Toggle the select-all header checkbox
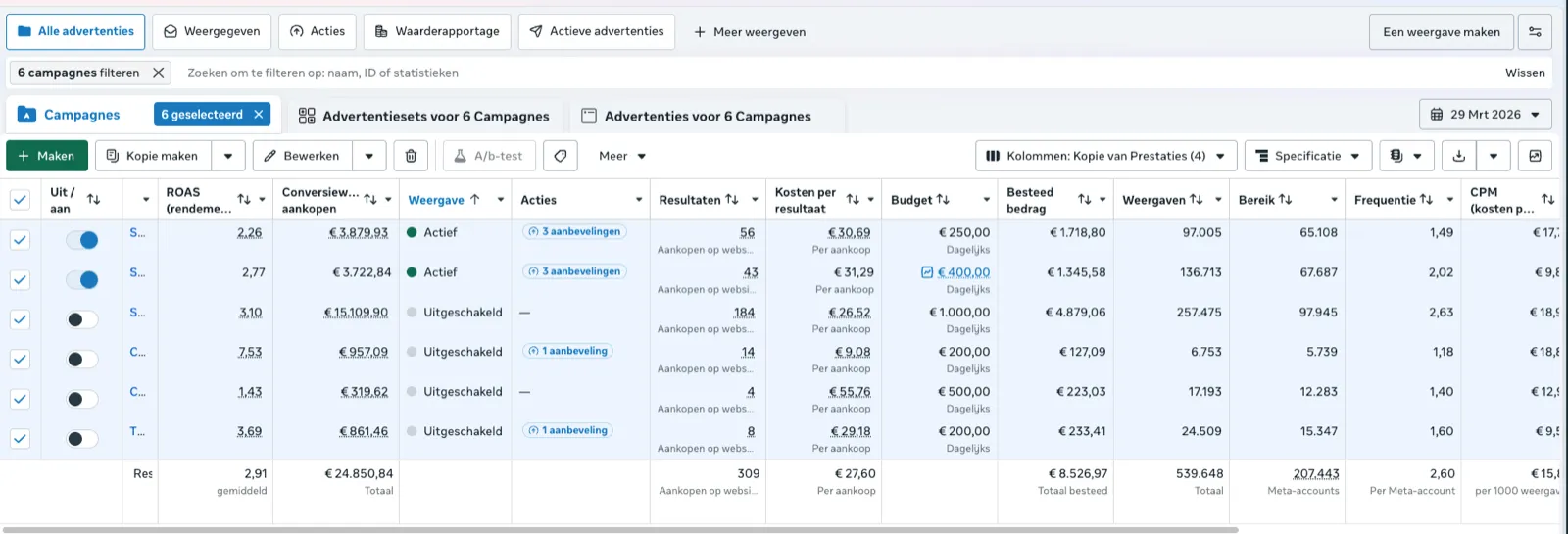1568x534 pixels. (x=20, y=200)
